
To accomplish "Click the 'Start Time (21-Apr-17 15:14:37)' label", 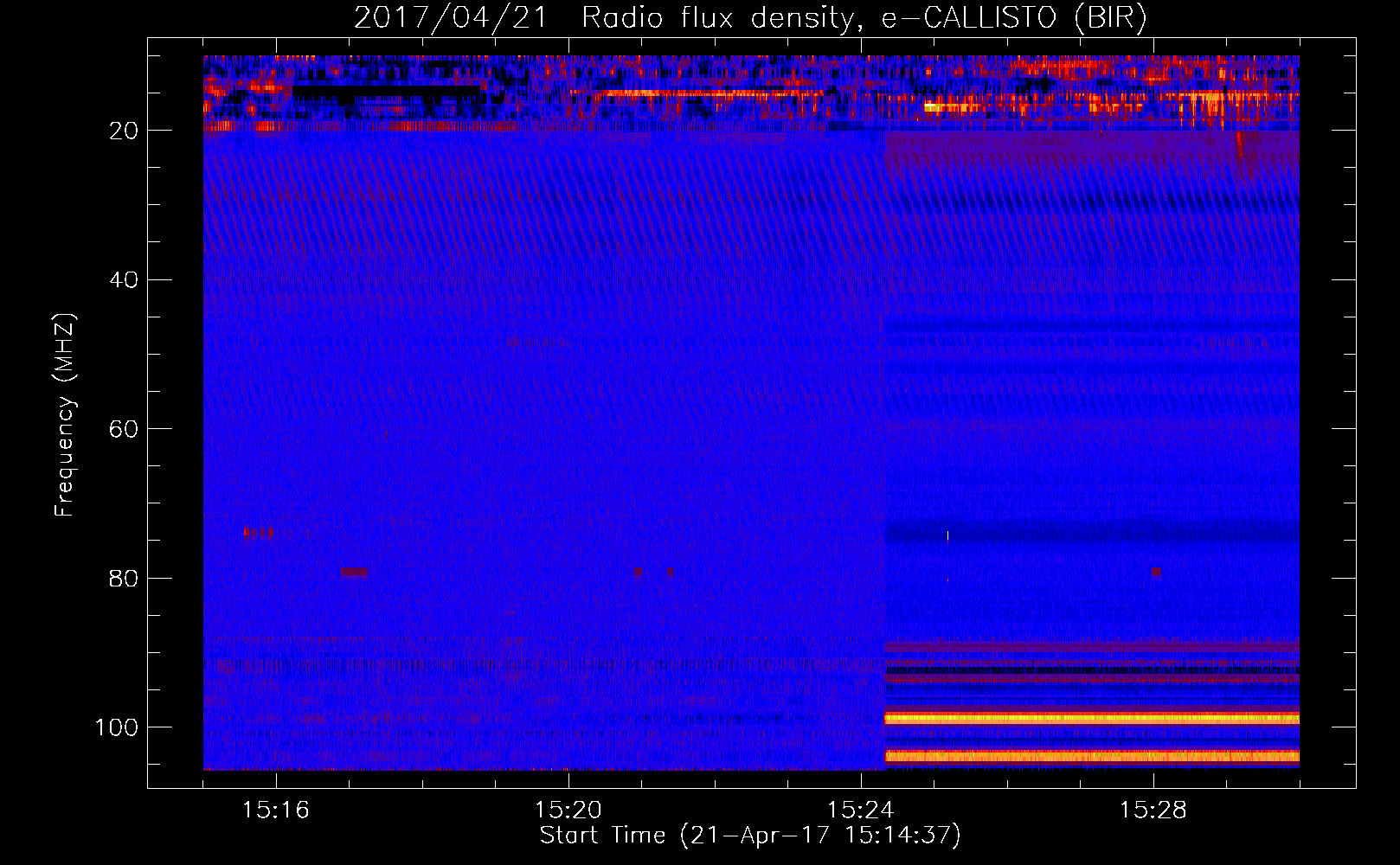I will (751, 836).
